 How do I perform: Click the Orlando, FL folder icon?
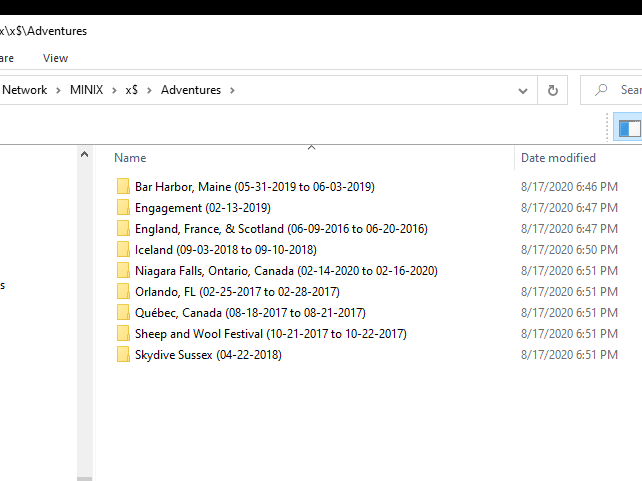123,292
